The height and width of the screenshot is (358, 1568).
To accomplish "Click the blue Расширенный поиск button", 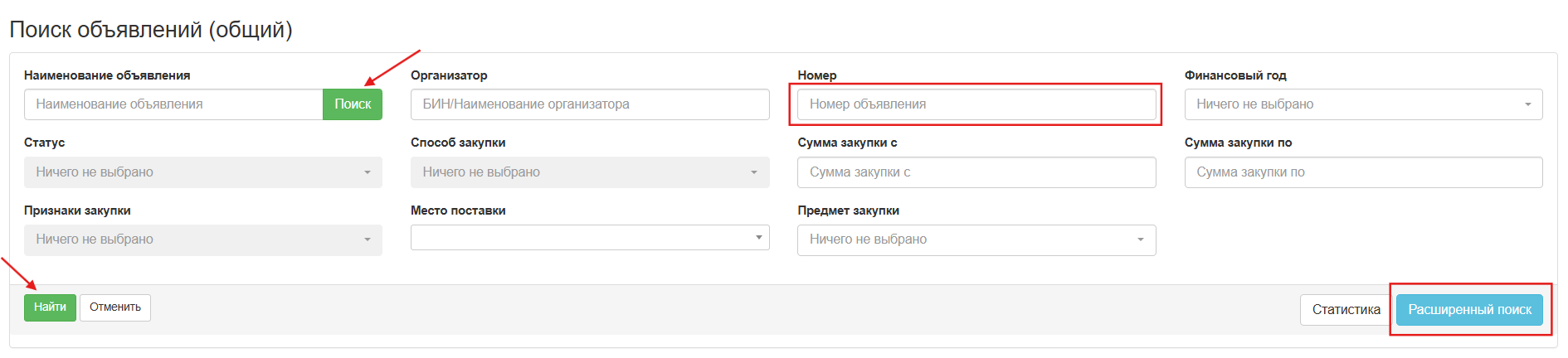I will point(1469,310).
